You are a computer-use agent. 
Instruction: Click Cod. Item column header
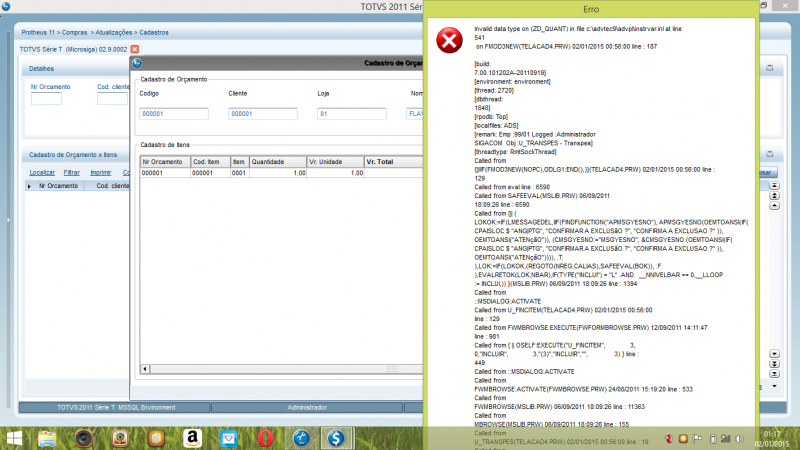click(x=210, y=162)
